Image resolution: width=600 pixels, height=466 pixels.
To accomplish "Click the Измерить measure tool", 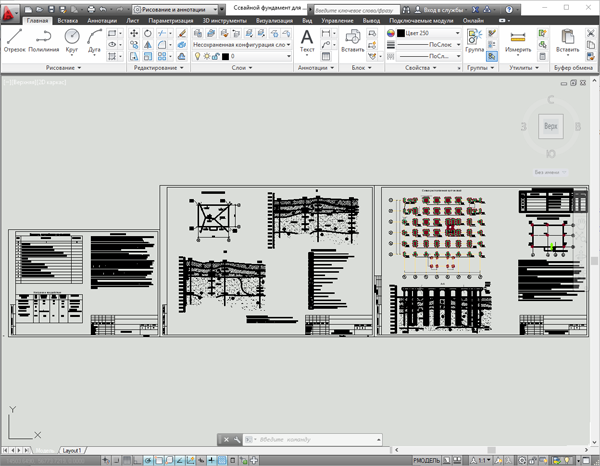I will point(518,41).
